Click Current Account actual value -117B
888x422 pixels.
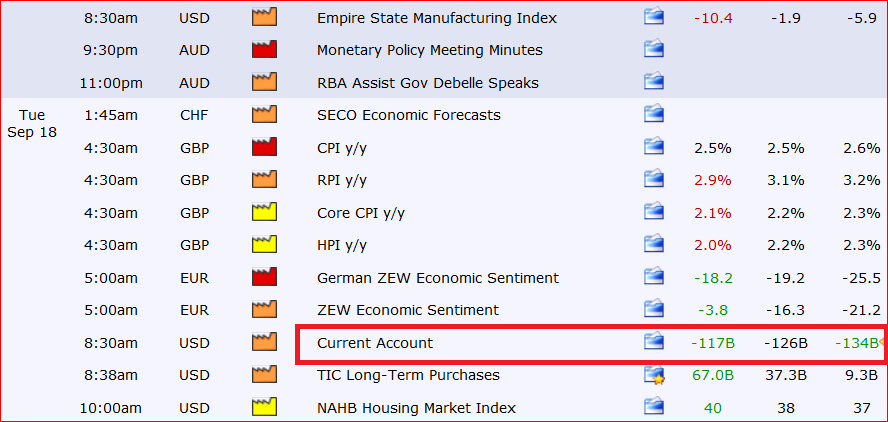(x=713, y=343)
